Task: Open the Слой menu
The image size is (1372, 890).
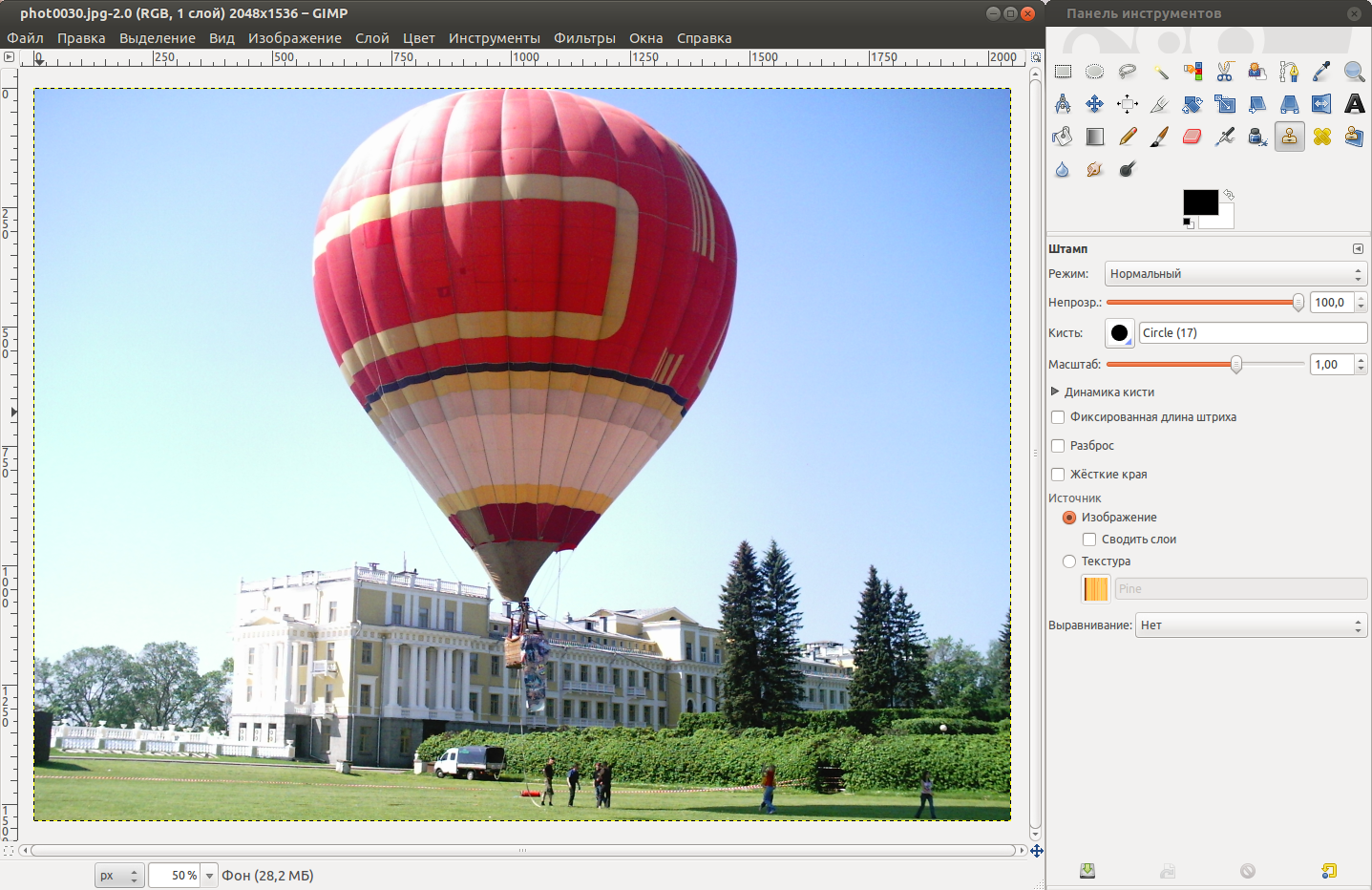Action: [x=371, y=38]
